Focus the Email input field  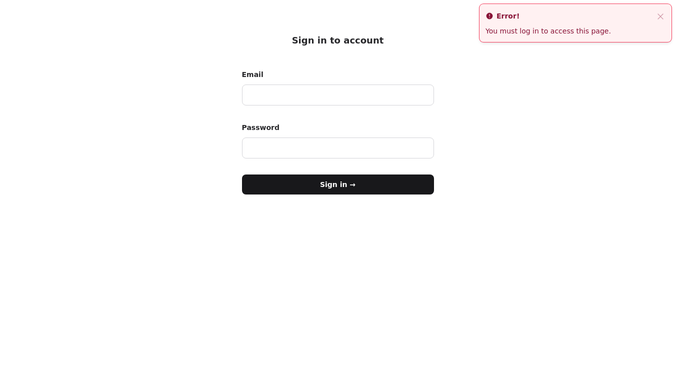(338, 95)
